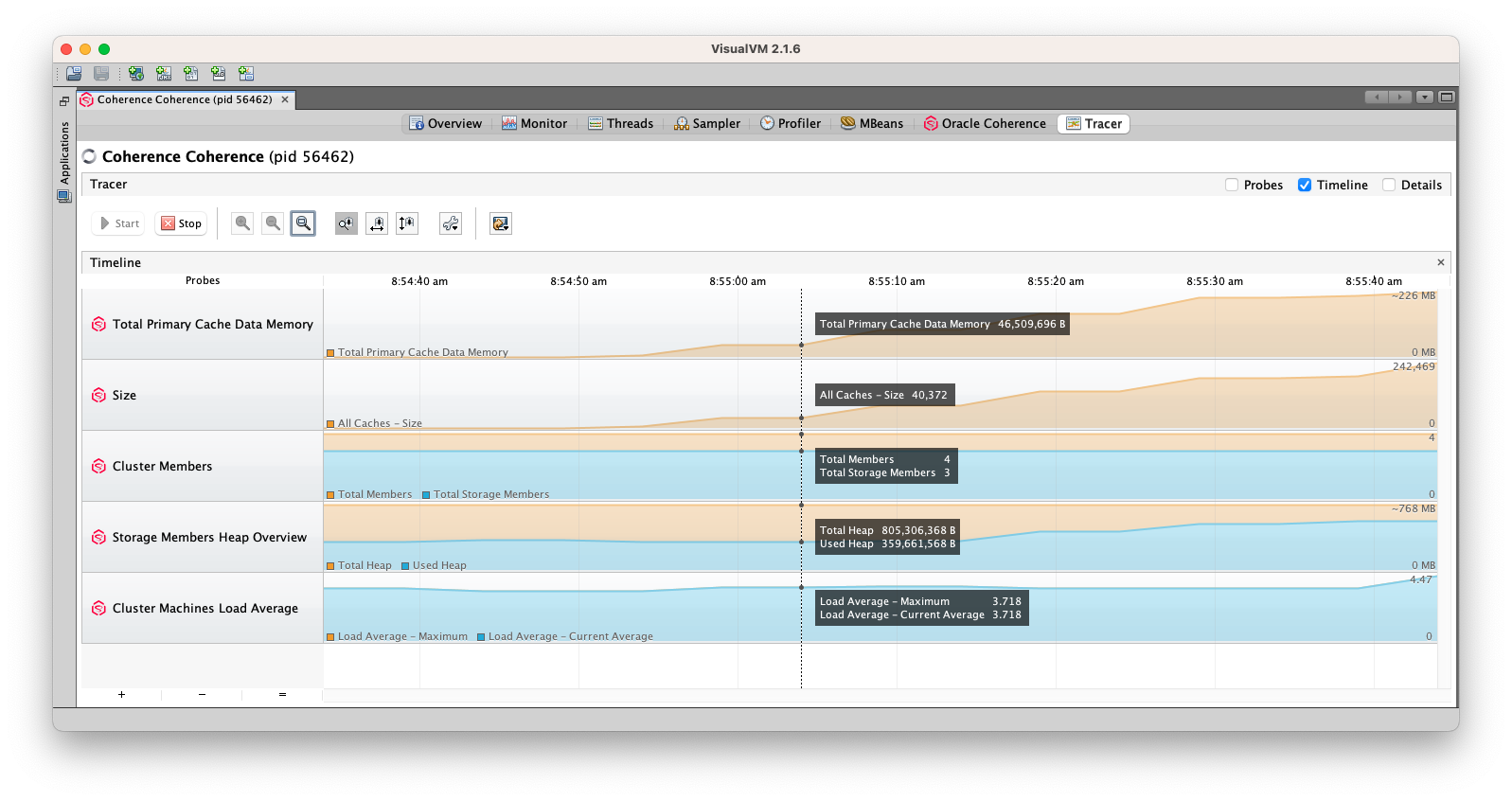Screen dimensions: 1512x801
Task: Click the Total Members orange legend swatch
Action: pos(330,494)
